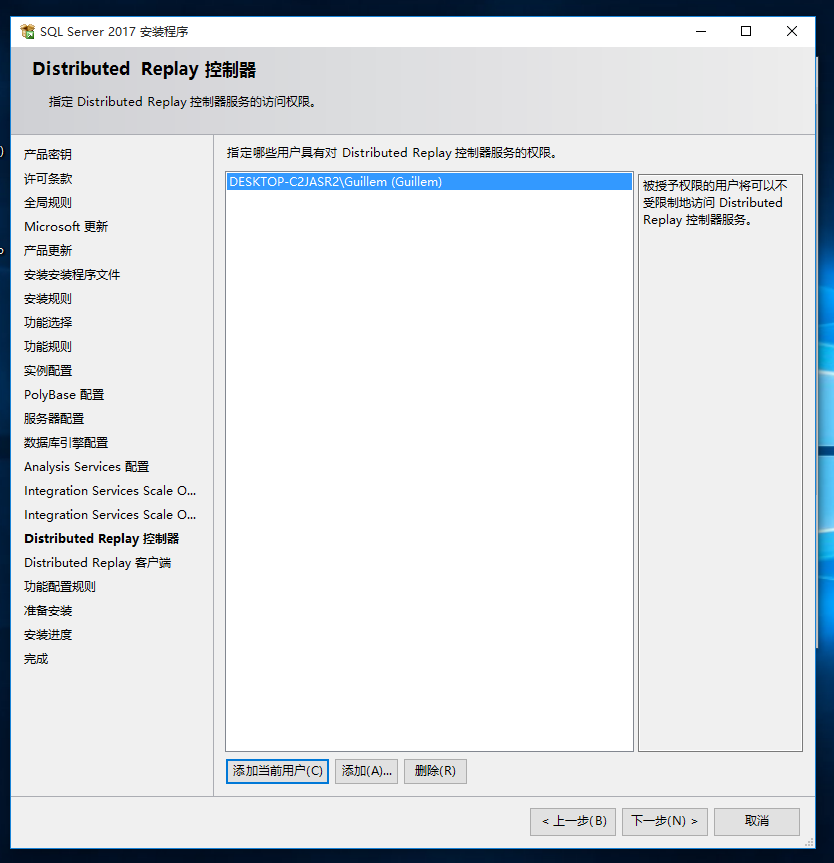The image size is (834, 863).
Task: Close the SQL Server setup window
Action: click(792, 31)
